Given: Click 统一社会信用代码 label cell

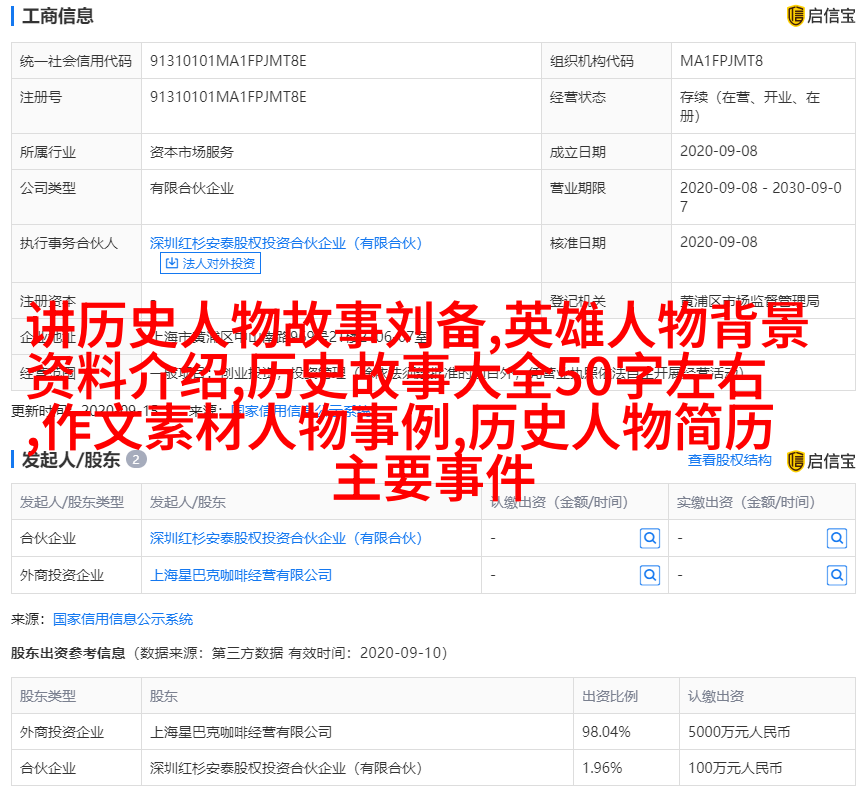Looking at the screenshot, I should click(76, 61).
